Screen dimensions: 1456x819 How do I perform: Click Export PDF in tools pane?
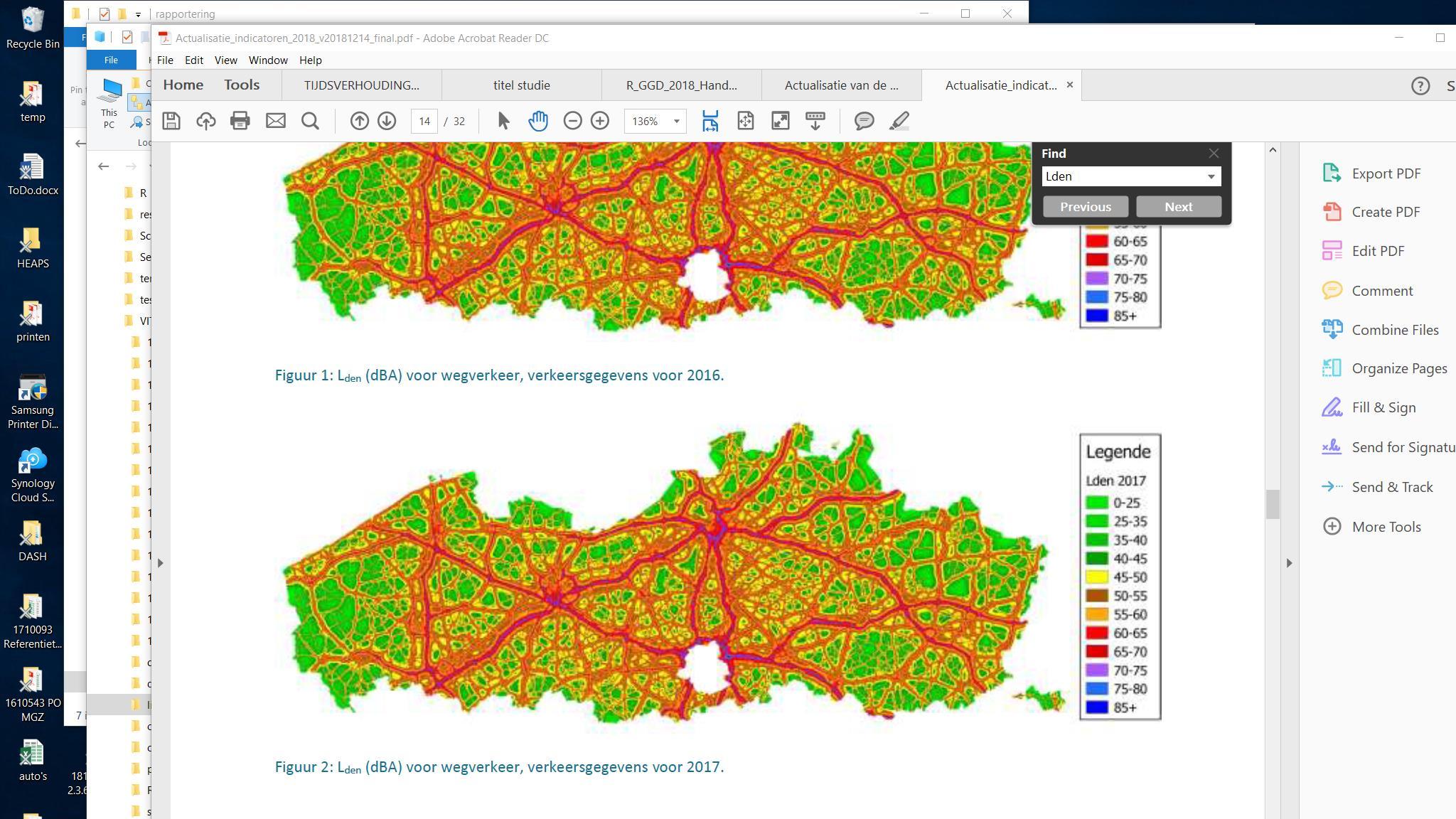click(x=1385, y=173)
